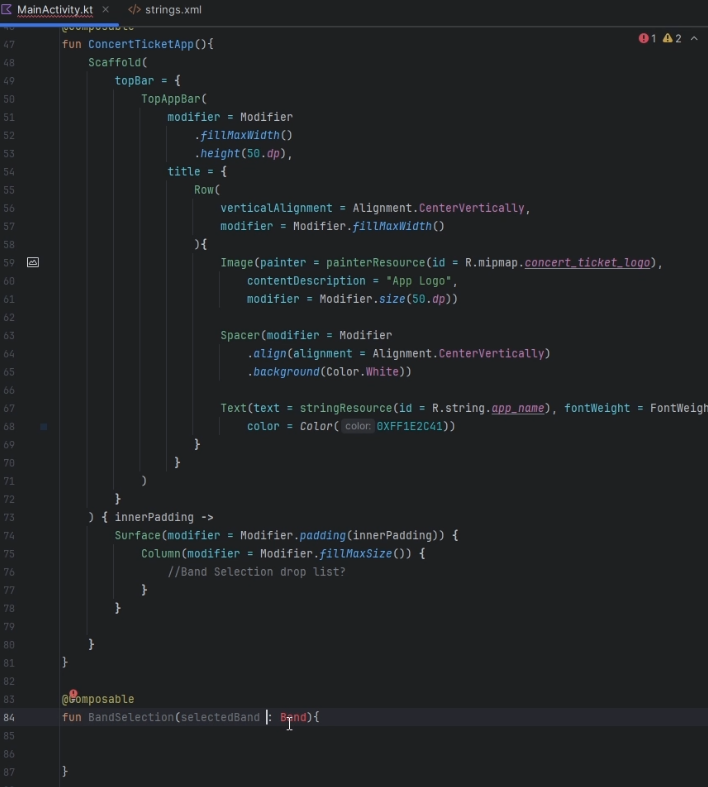Click 'padding' call on line 74
Image resolution: width=708 pixels, height=787 pixels.
coord(323,536)
